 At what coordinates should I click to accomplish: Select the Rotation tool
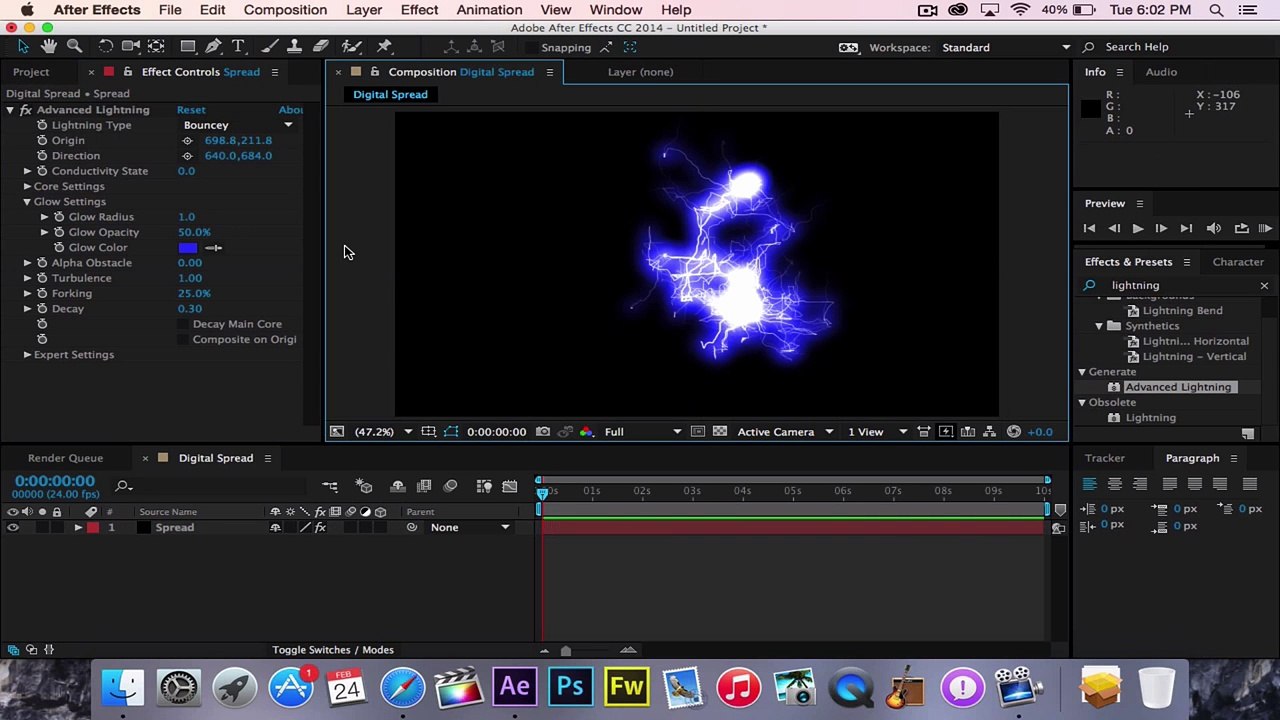click(x=105, y=47)
